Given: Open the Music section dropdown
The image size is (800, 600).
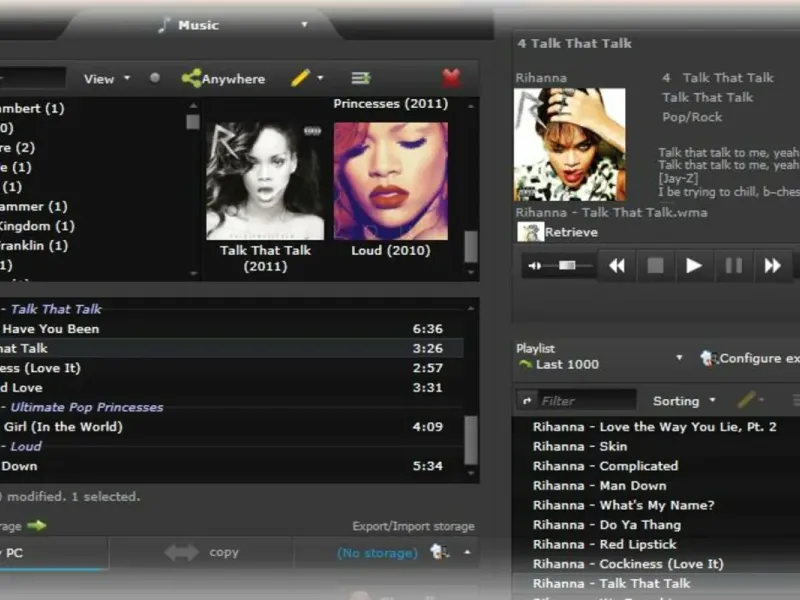Looking at the screenshot, I should [x=305, y=24].
